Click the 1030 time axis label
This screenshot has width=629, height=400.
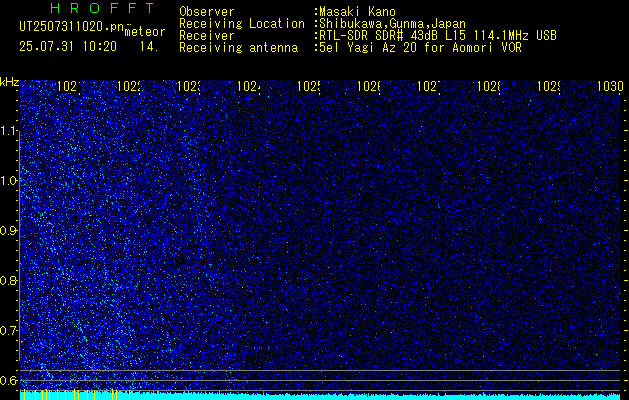[610, 86]
